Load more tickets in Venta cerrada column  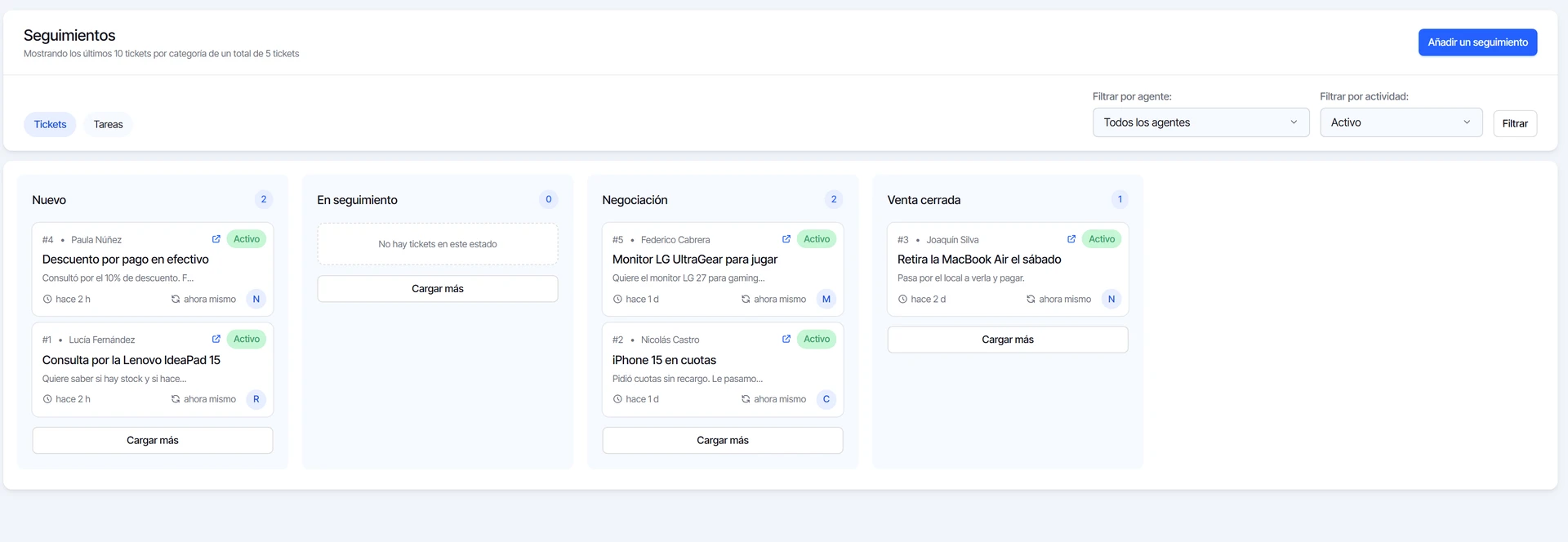[1008, 340]
